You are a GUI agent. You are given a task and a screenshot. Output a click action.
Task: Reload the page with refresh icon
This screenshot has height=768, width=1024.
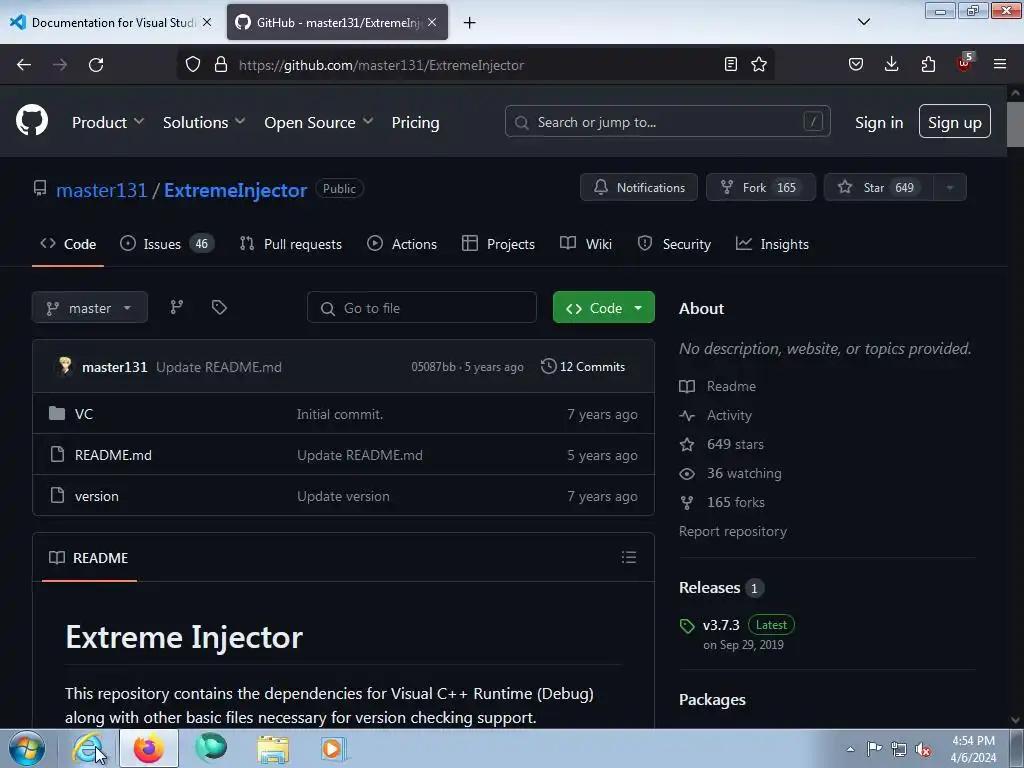[96, 65]
